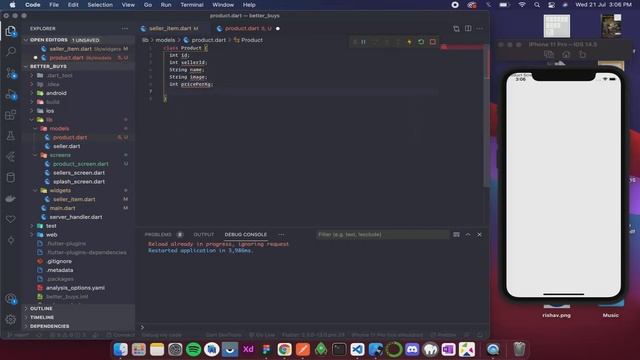The height and width of the screenshot is (360, 640).
Task: Switch to the PROBLEMS panel tab
Action: point(158,235)
